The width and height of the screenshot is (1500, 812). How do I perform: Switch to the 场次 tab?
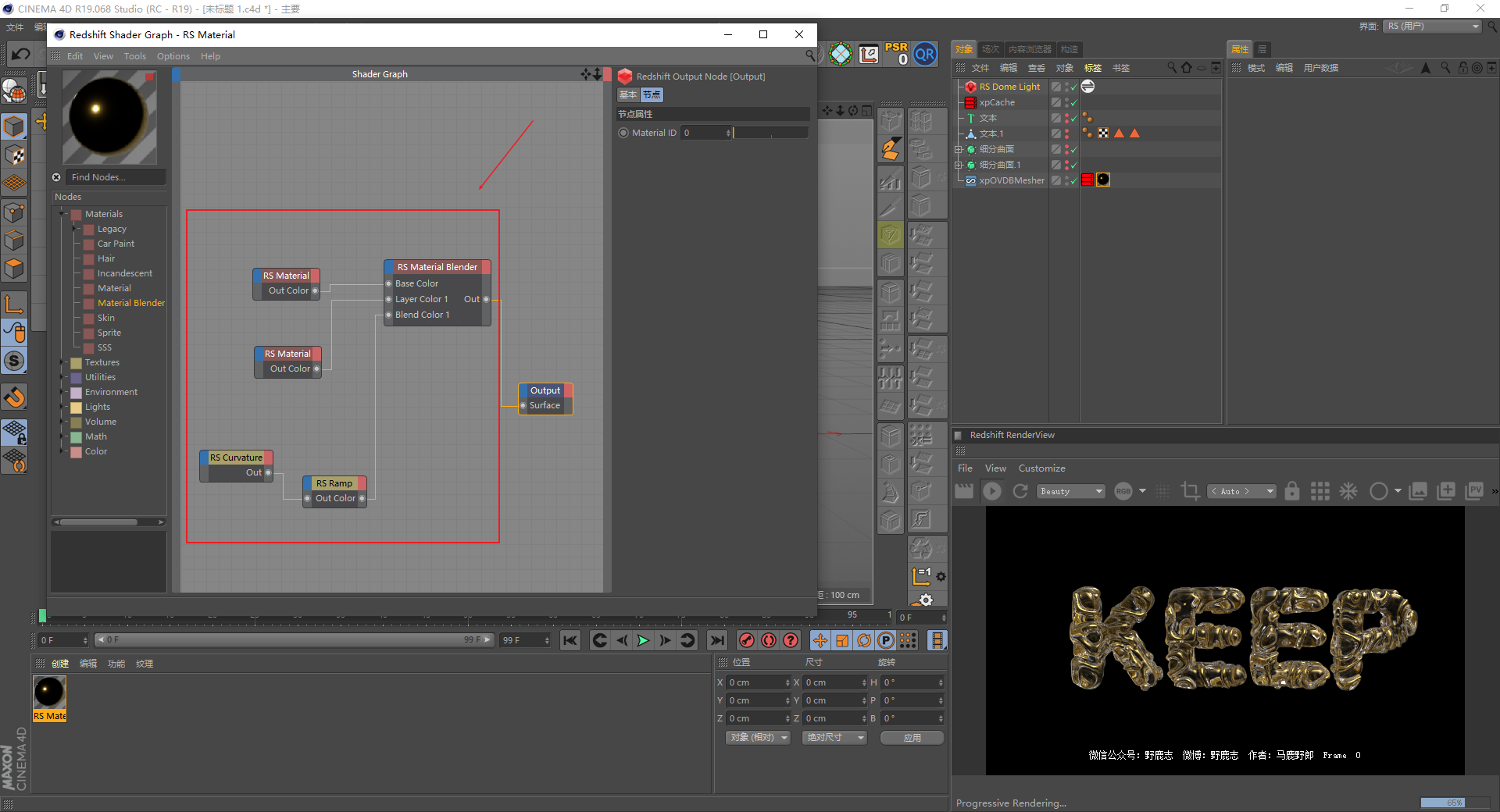point(991,49)
